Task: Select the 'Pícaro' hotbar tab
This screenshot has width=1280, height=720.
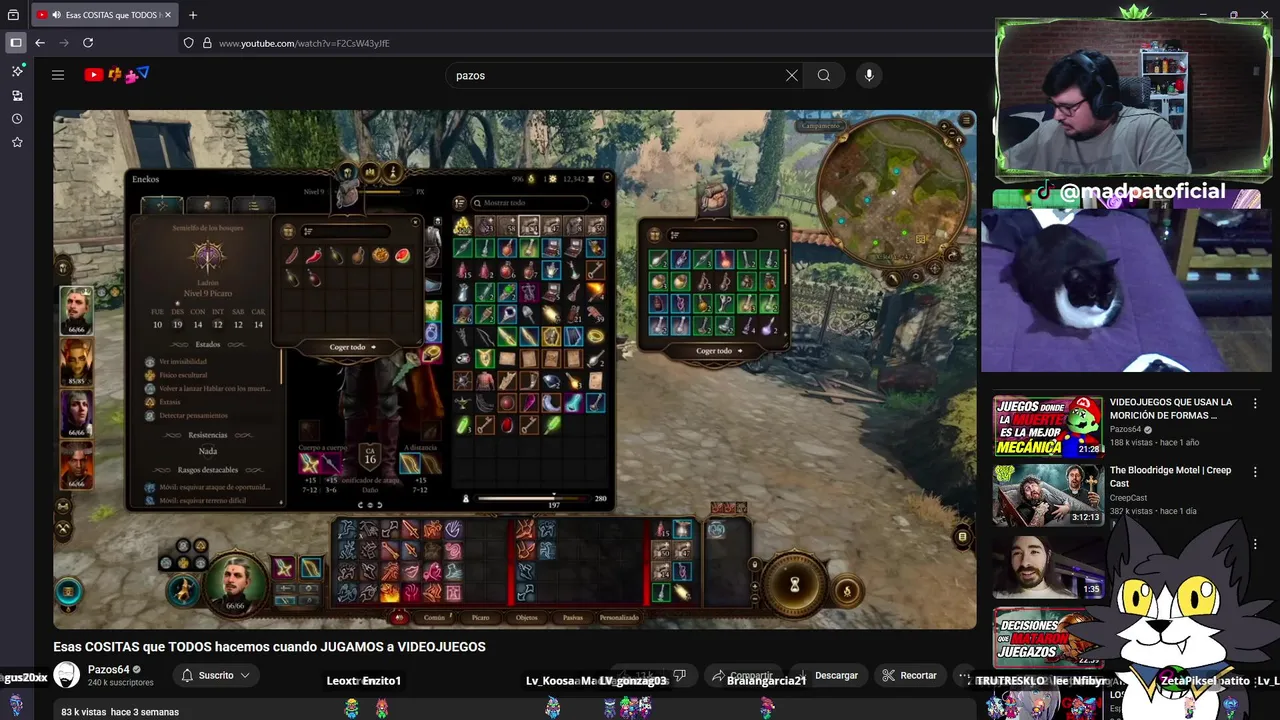Action: coord(481,617)
